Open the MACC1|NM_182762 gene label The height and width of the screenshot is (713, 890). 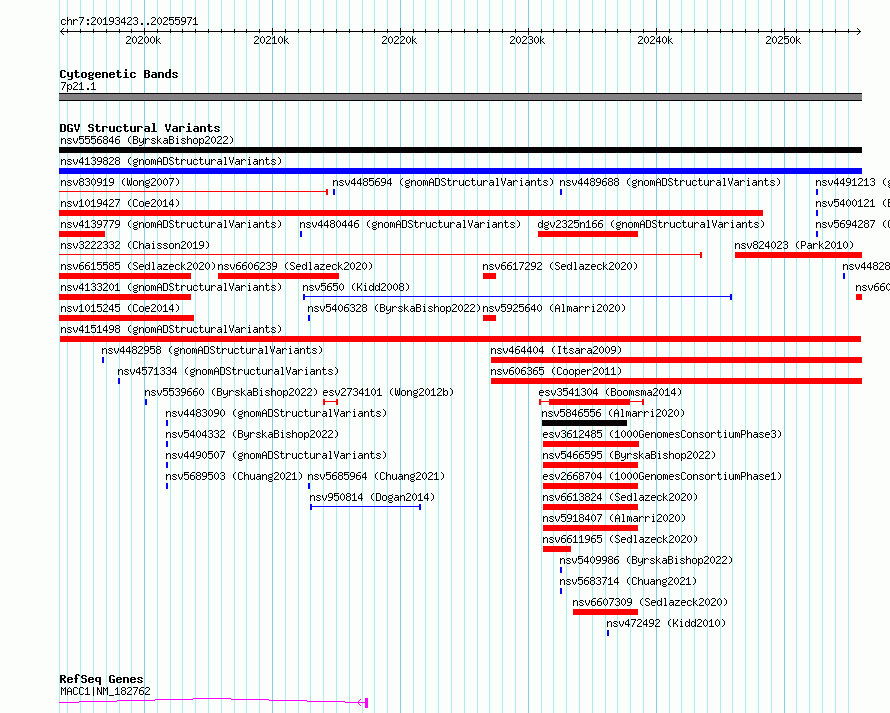tap(105, 691)
